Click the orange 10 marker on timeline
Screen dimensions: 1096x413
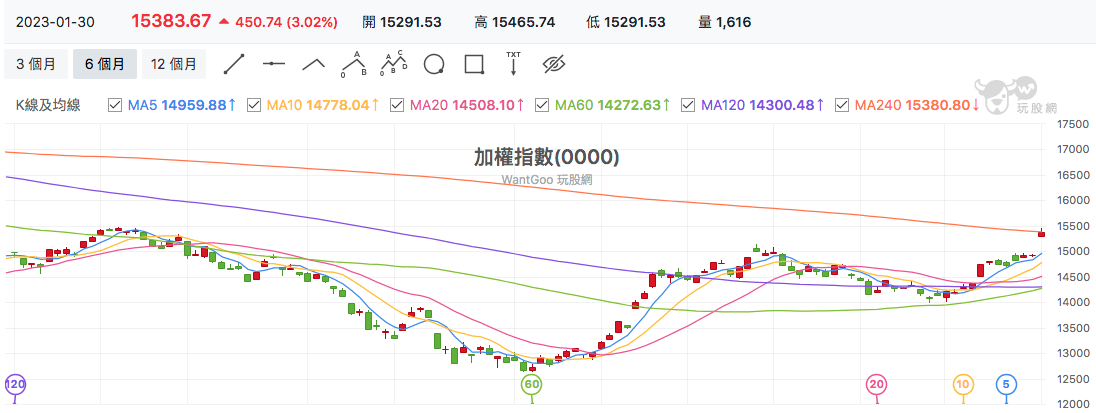(x=963, y=384)
